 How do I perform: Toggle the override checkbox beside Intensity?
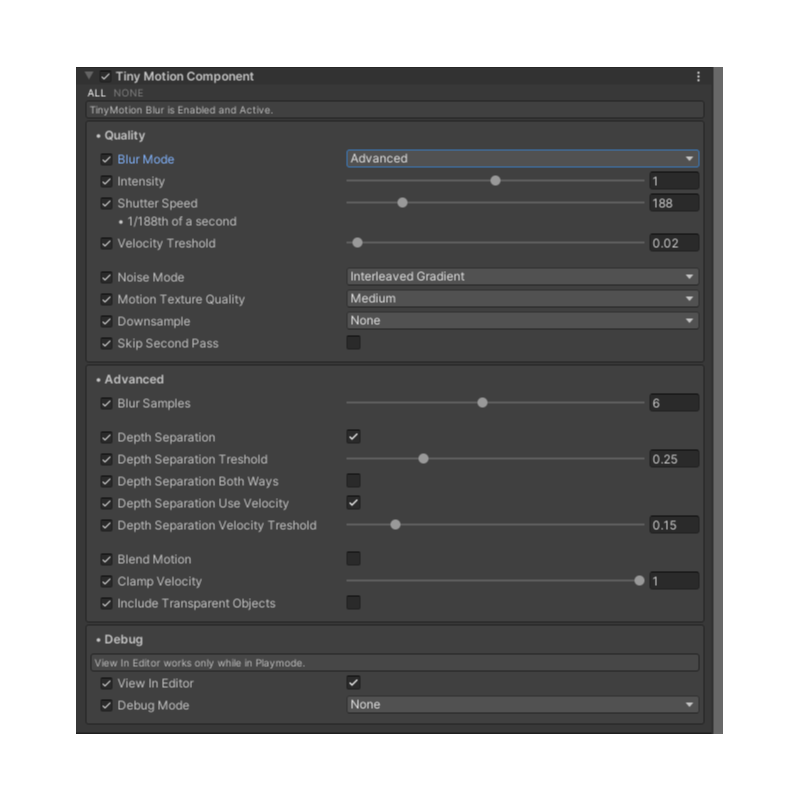coord(106,181)
